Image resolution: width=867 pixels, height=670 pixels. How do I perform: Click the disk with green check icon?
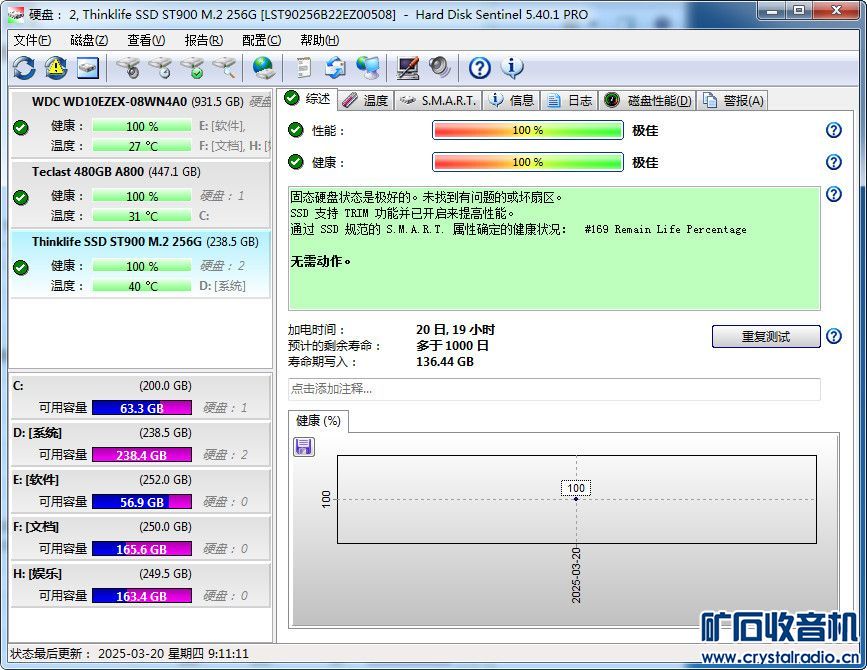coord(192,69)
